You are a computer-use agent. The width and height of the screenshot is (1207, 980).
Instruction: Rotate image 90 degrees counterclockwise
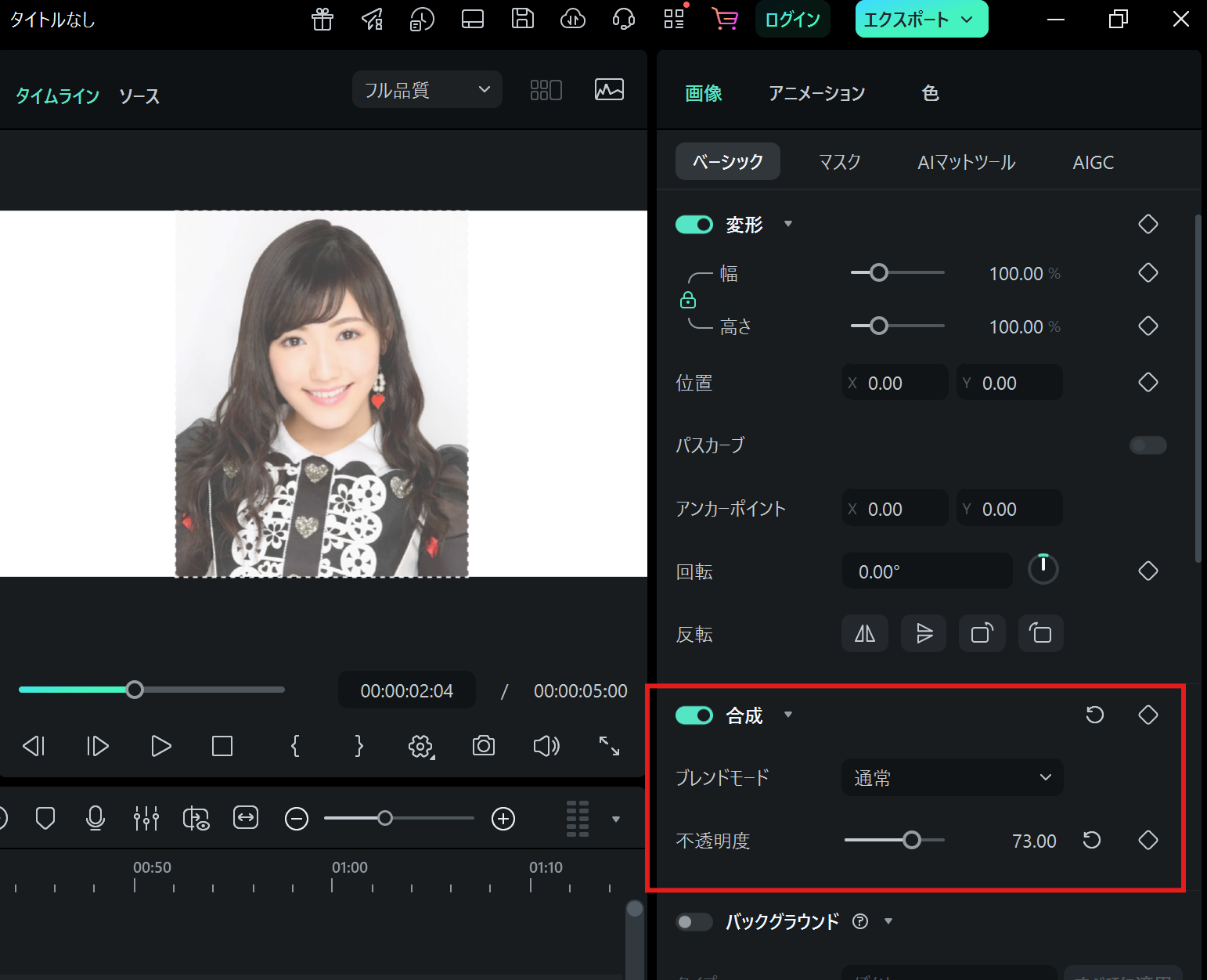1041,633
